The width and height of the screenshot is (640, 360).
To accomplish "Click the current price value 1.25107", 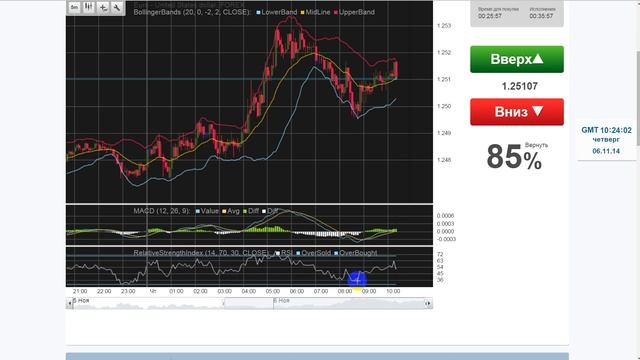I will click(x=519, y=86).
